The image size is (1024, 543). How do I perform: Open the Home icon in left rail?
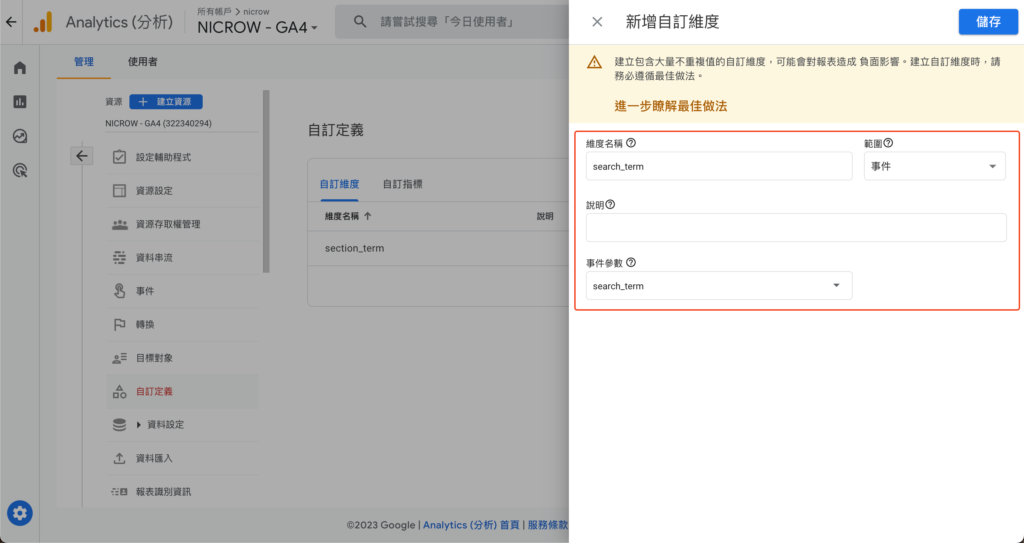click(20, 67)
